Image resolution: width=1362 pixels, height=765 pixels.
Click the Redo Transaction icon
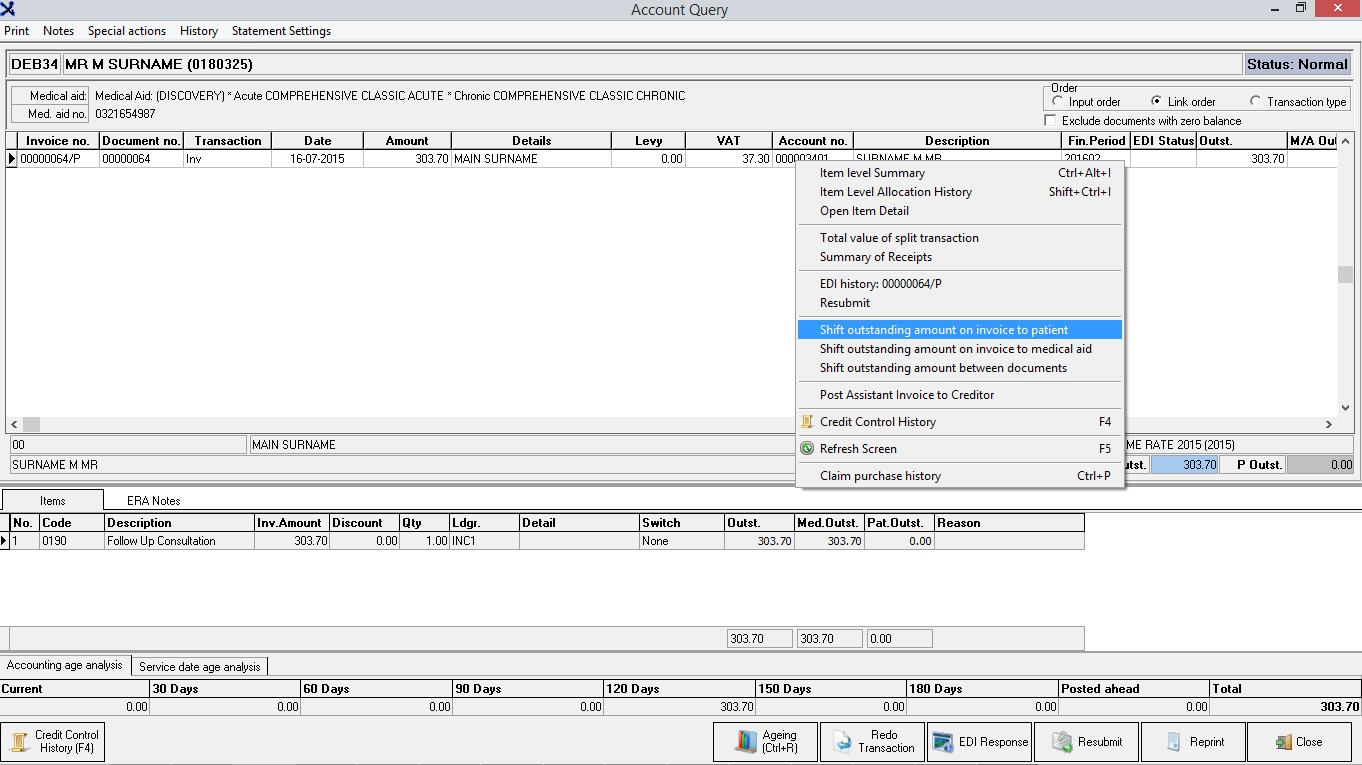click(x=843, y=742)
